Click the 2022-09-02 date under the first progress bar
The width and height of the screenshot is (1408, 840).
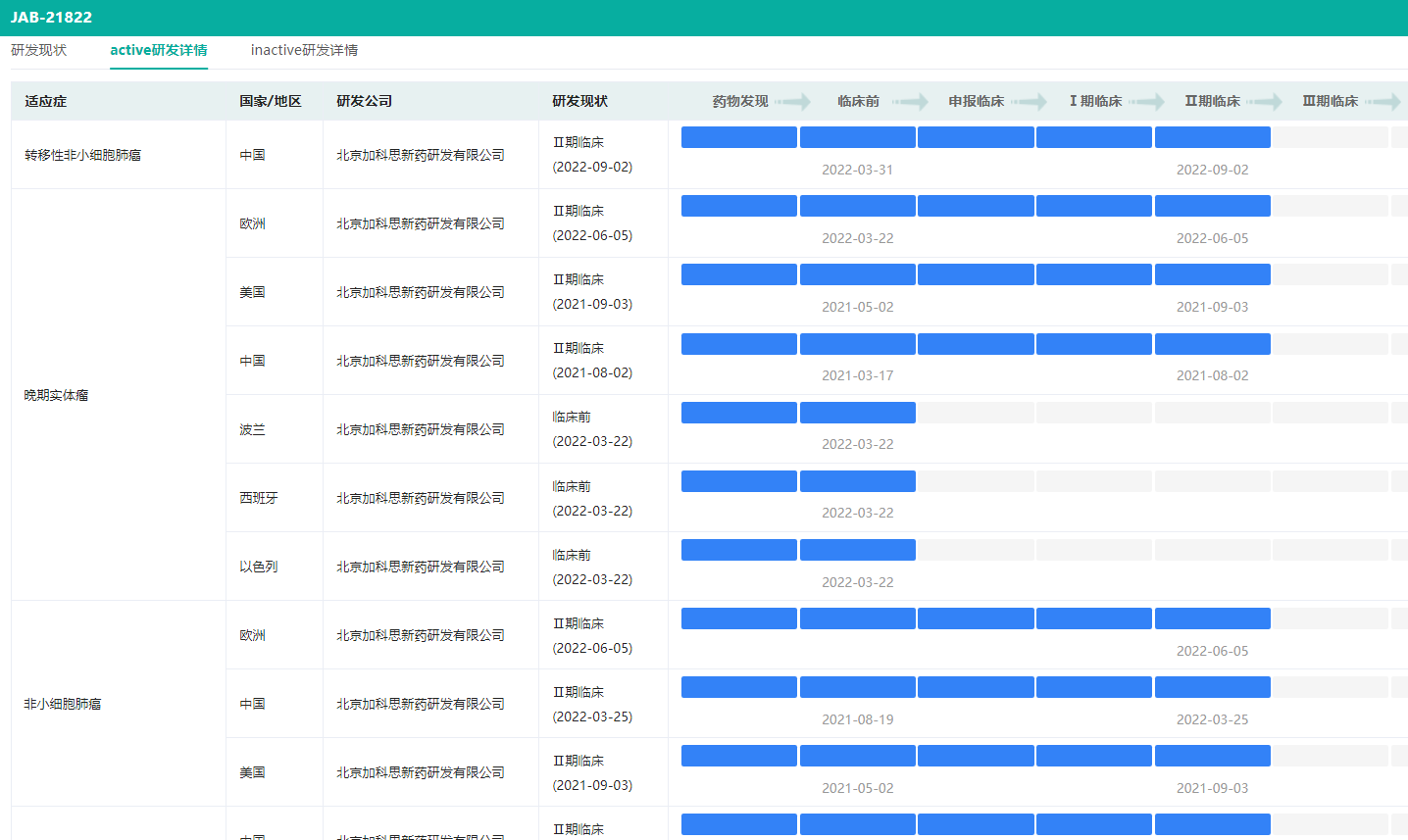click(x=1212, y=170)
